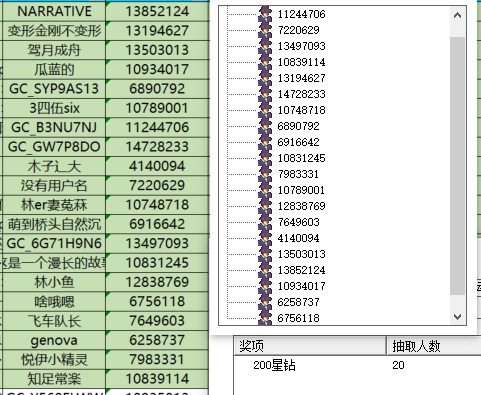Click the 抽取人数 value 20
The width and height of the screenshot is (481, 395).
point(398,365)
